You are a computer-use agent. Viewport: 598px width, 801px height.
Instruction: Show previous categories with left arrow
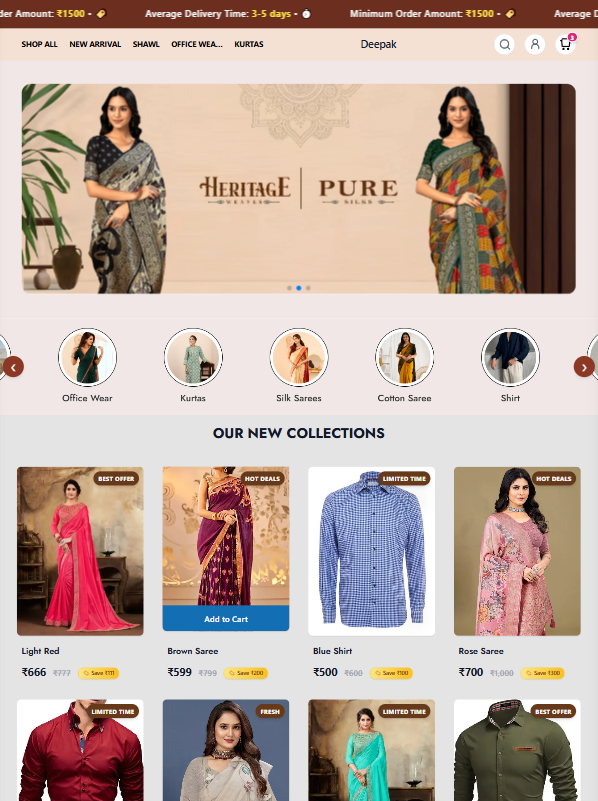[14, 367]
